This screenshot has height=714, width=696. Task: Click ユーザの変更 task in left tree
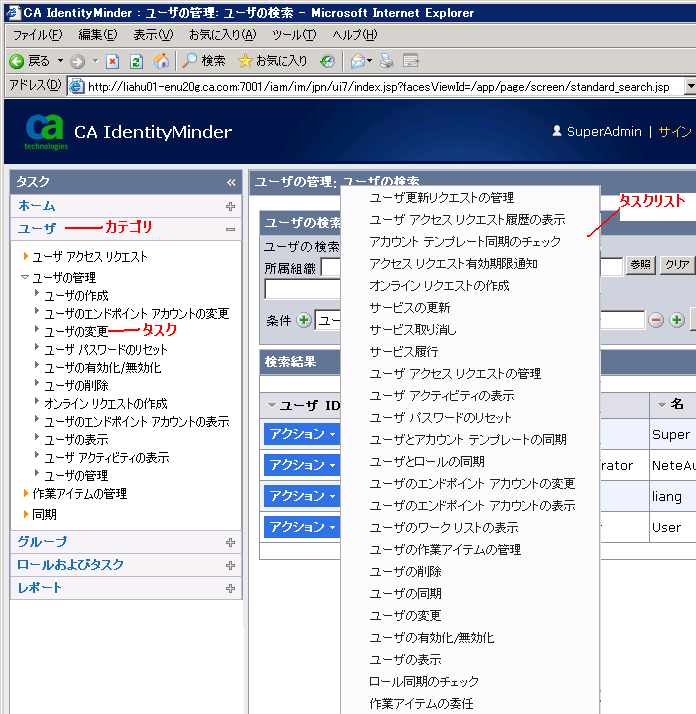click(x=76, y=331)
